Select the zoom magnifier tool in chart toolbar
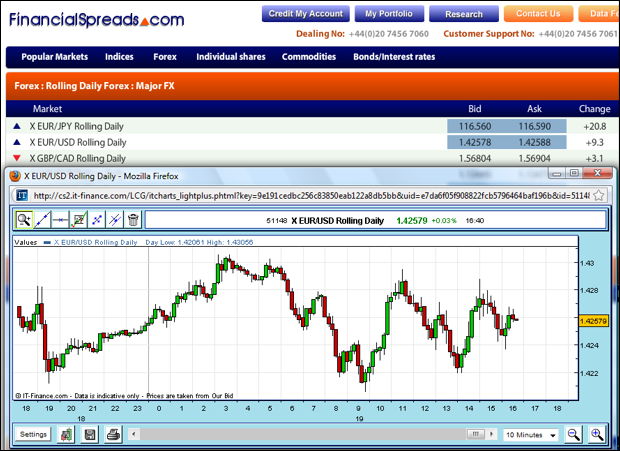Image resolution: width=620 pixels, height=451 pixels. pos(24,220)
